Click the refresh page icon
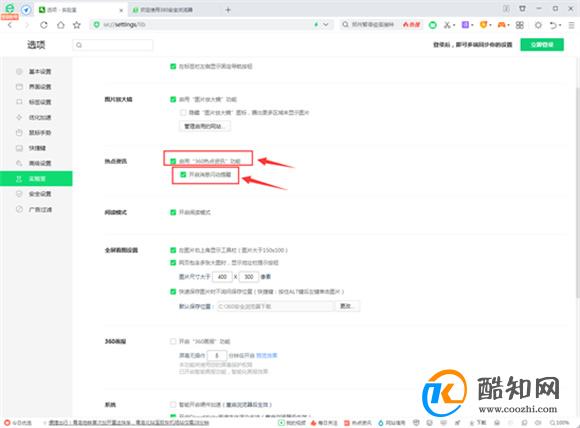The height and width of the screenshot is (428, 580). (44, 25)
